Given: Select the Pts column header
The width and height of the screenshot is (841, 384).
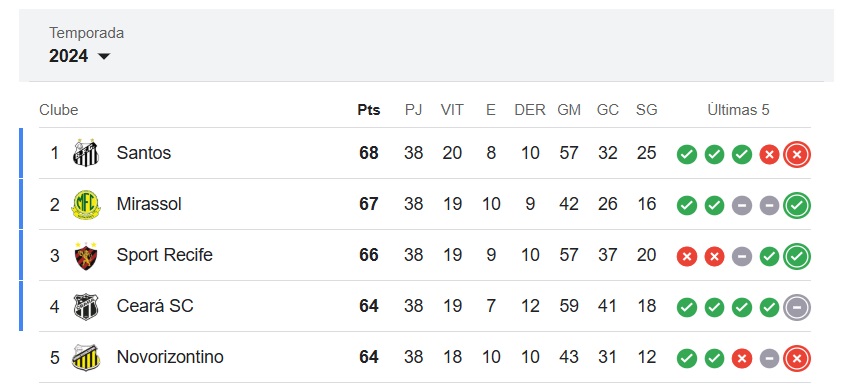Looking at the screenshot, I should 369,110.
